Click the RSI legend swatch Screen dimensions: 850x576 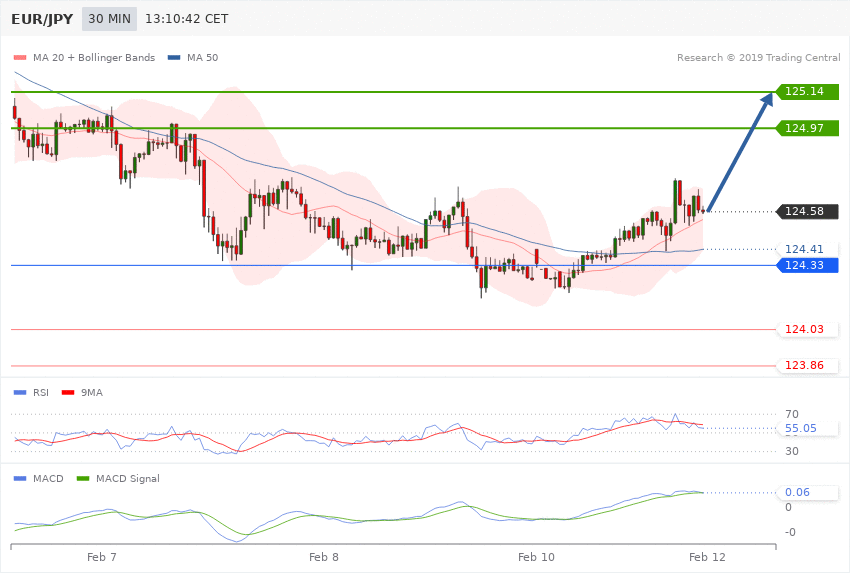click(20, 392)
